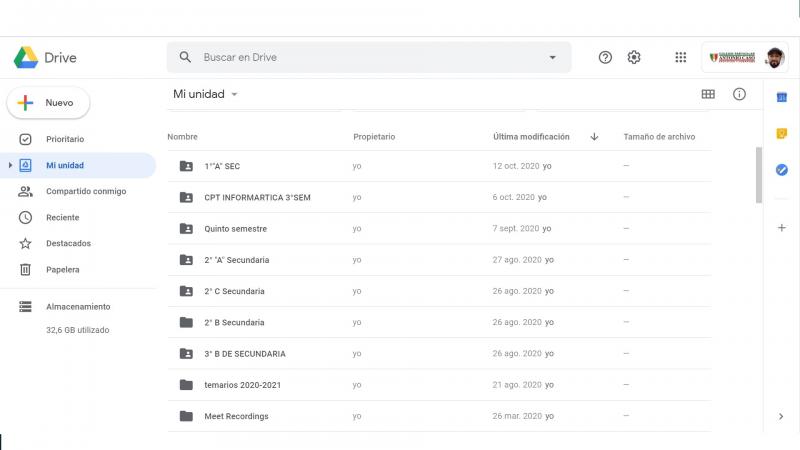800x450 pixels.
Task: Open Google Keep side panel icon
Action: pos(782,133)
